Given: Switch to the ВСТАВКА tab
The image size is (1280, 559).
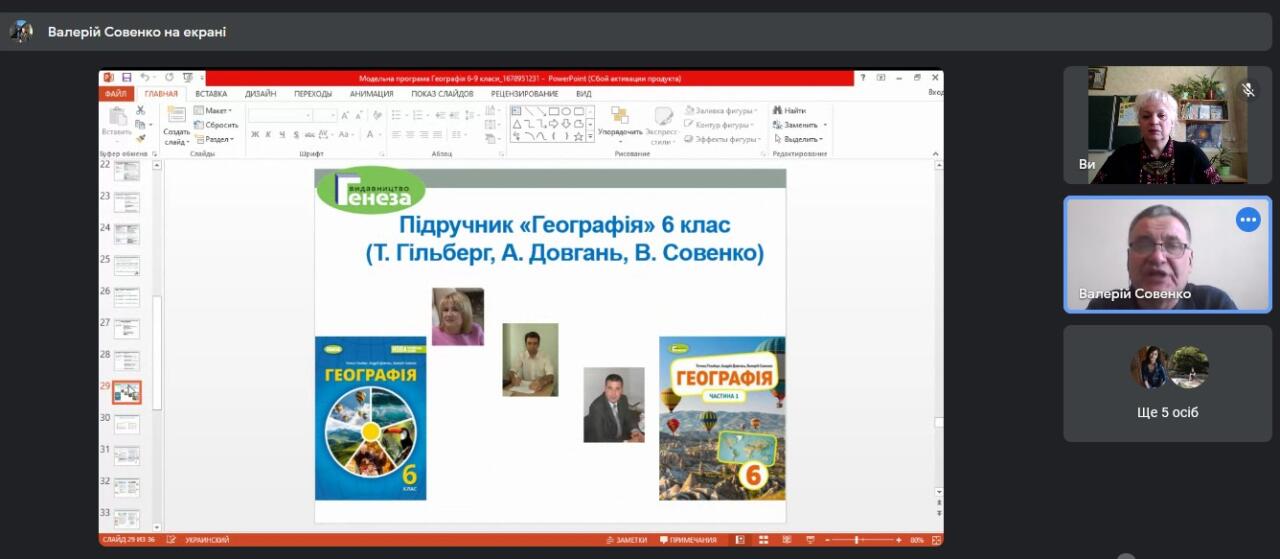Looking at the screenshot, I should pos(211,94).
